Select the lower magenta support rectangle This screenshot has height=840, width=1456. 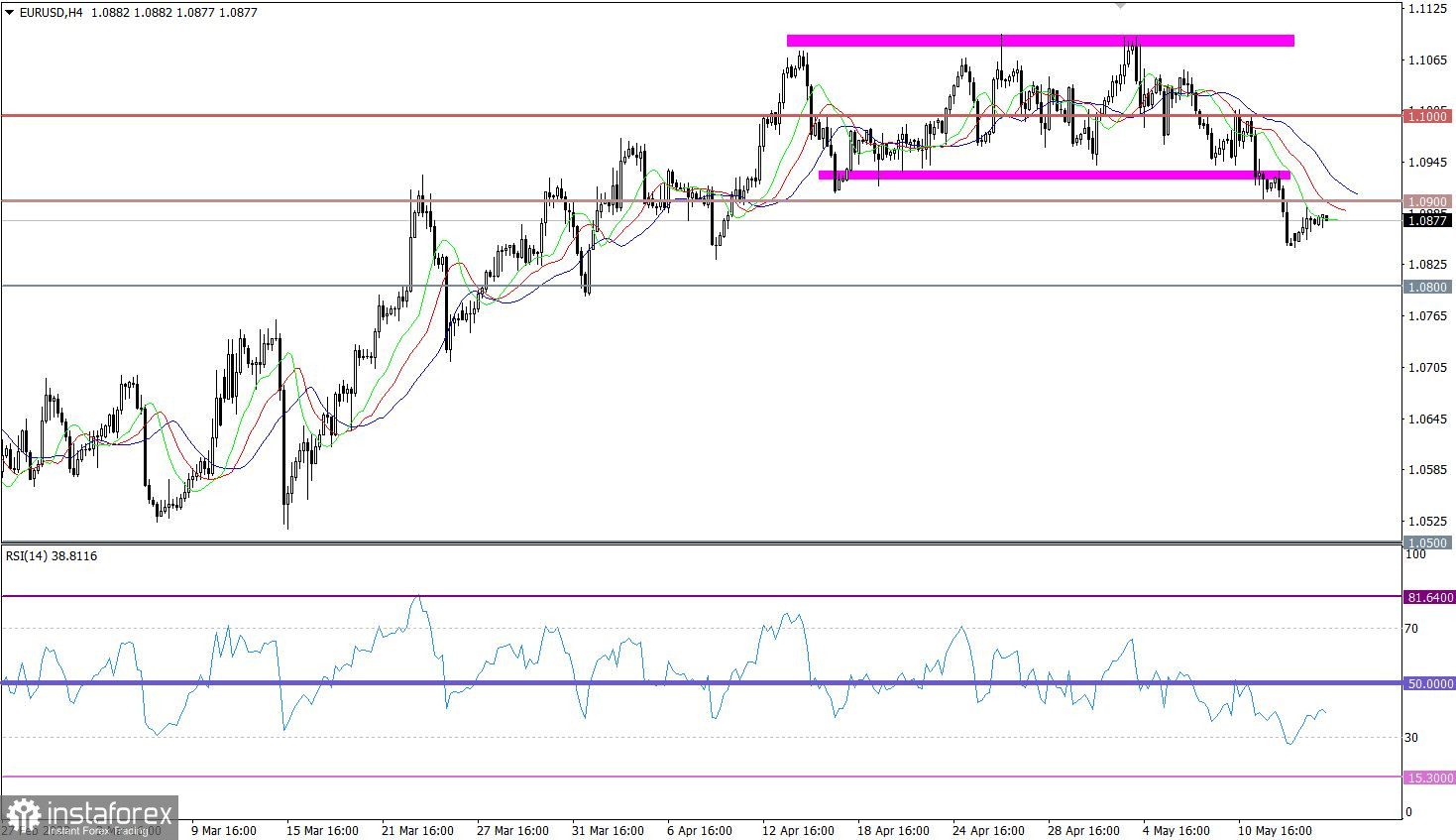click(x=1054, y=176)
